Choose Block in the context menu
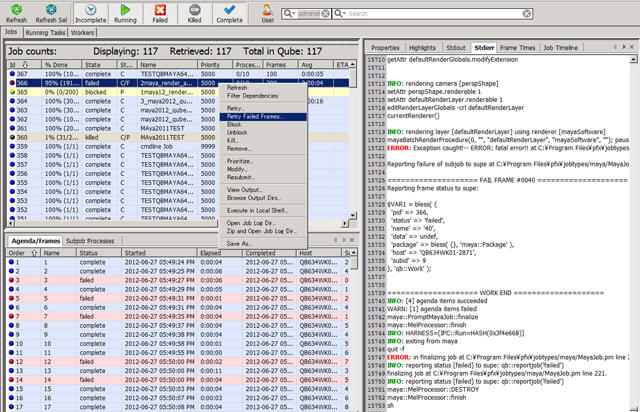Viewport: 640px width, 412px height. click(x=263, y=125)
